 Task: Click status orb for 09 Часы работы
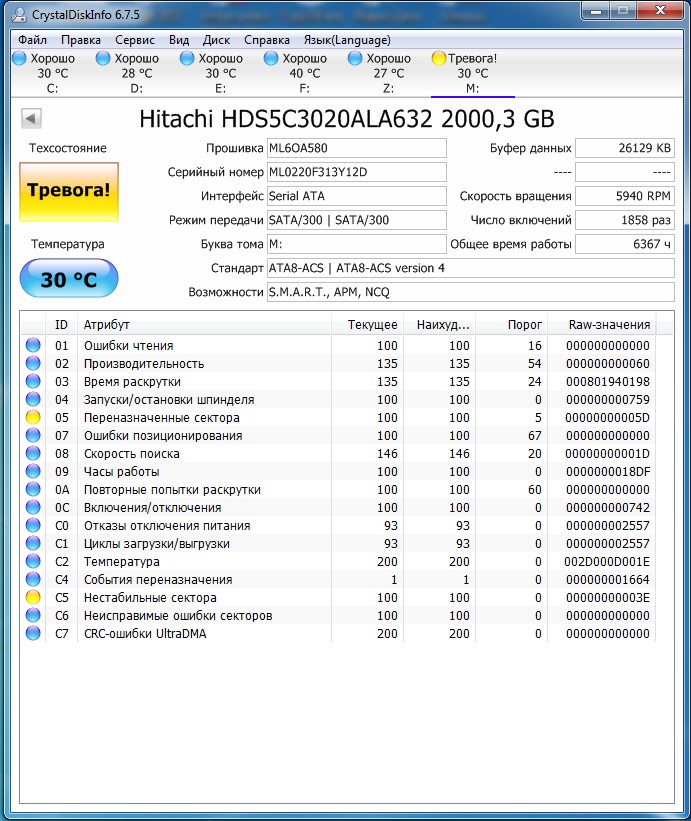(x=33, y=471)
